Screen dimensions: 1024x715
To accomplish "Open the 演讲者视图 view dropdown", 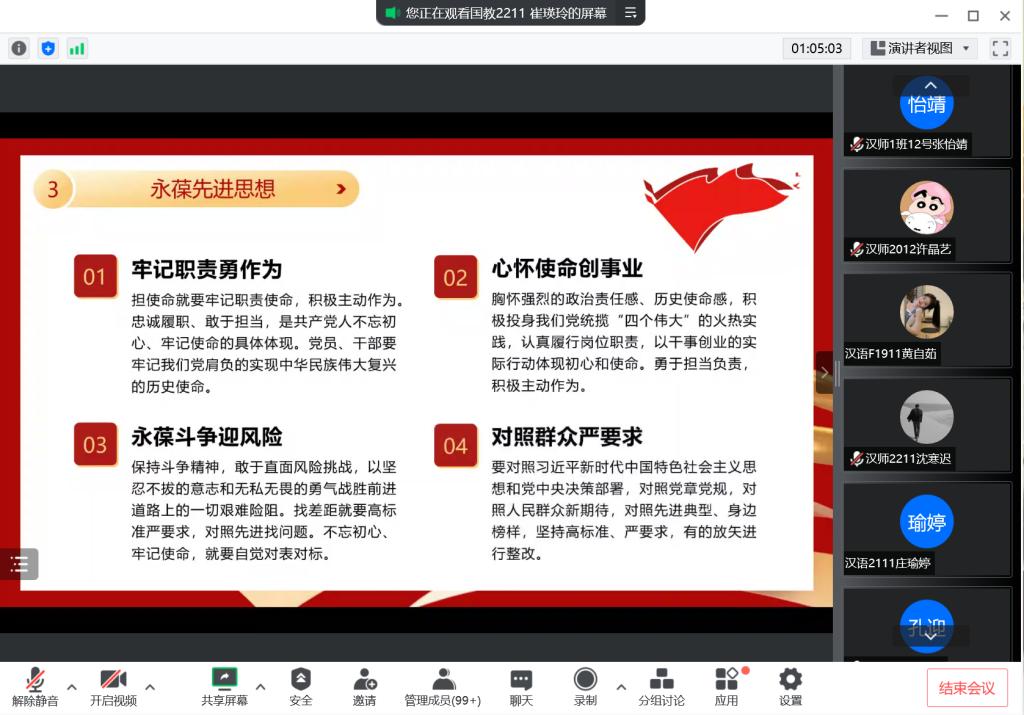I will coord(920,48).
